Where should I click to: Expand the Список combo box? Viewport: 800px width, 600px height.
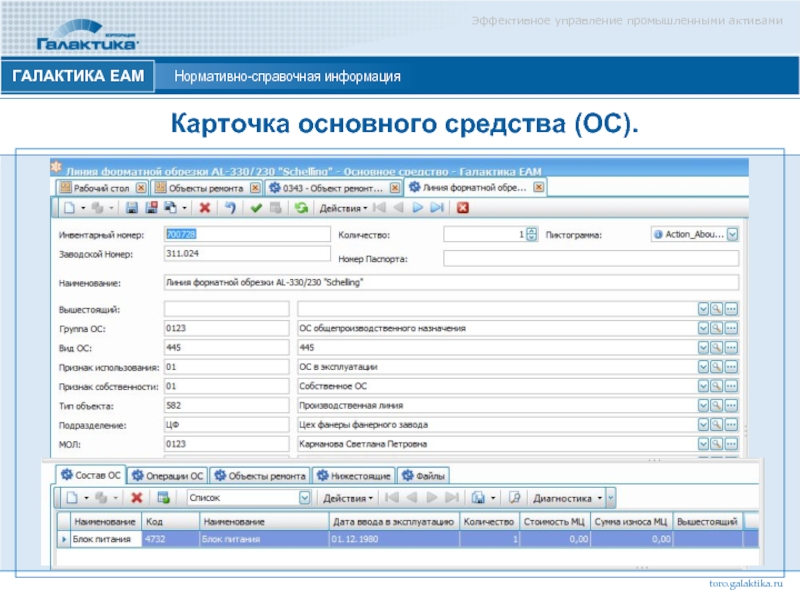304,497
